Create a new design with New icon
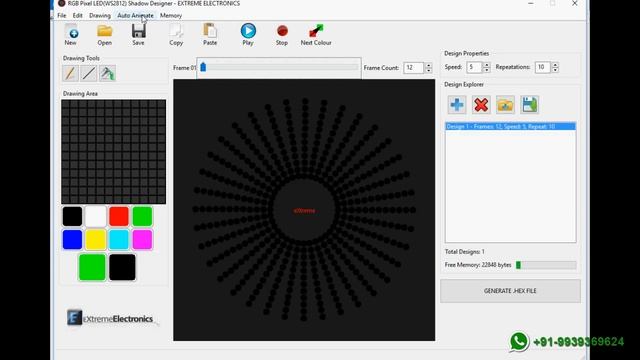 pos(71,34)
